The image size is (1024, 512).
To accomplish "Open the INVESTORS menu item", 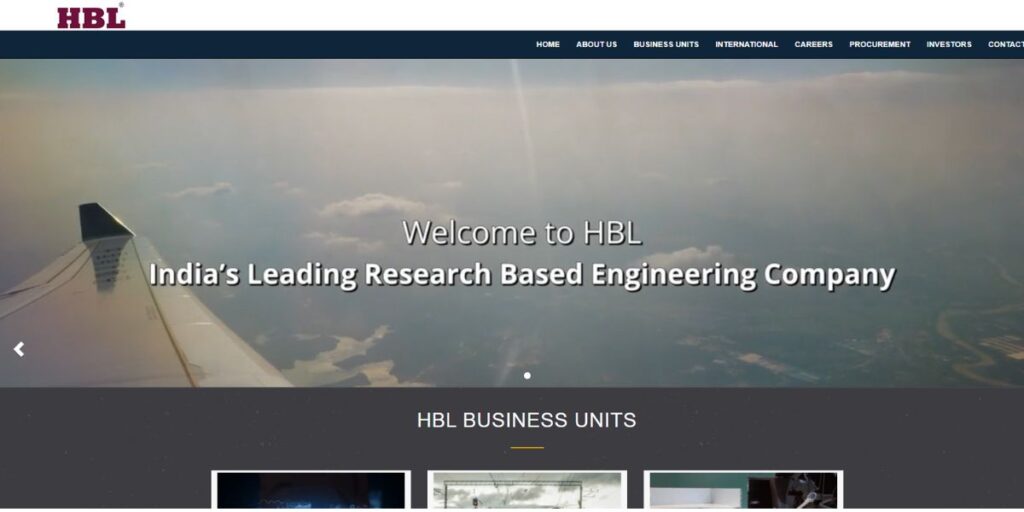I will tap(949, 44).
